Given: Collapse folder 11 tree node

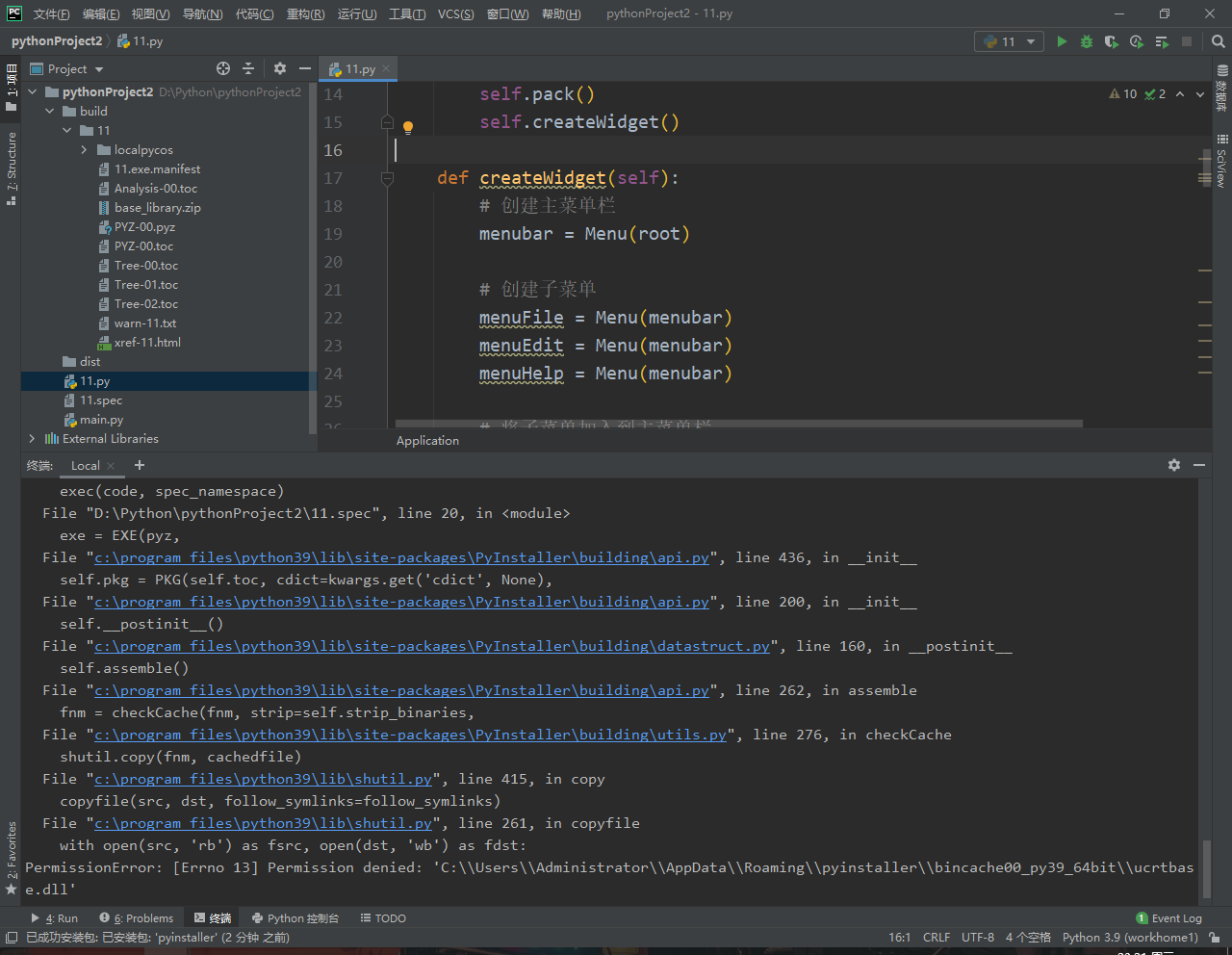Looking at the screenshot, I should tap(67, 131).
